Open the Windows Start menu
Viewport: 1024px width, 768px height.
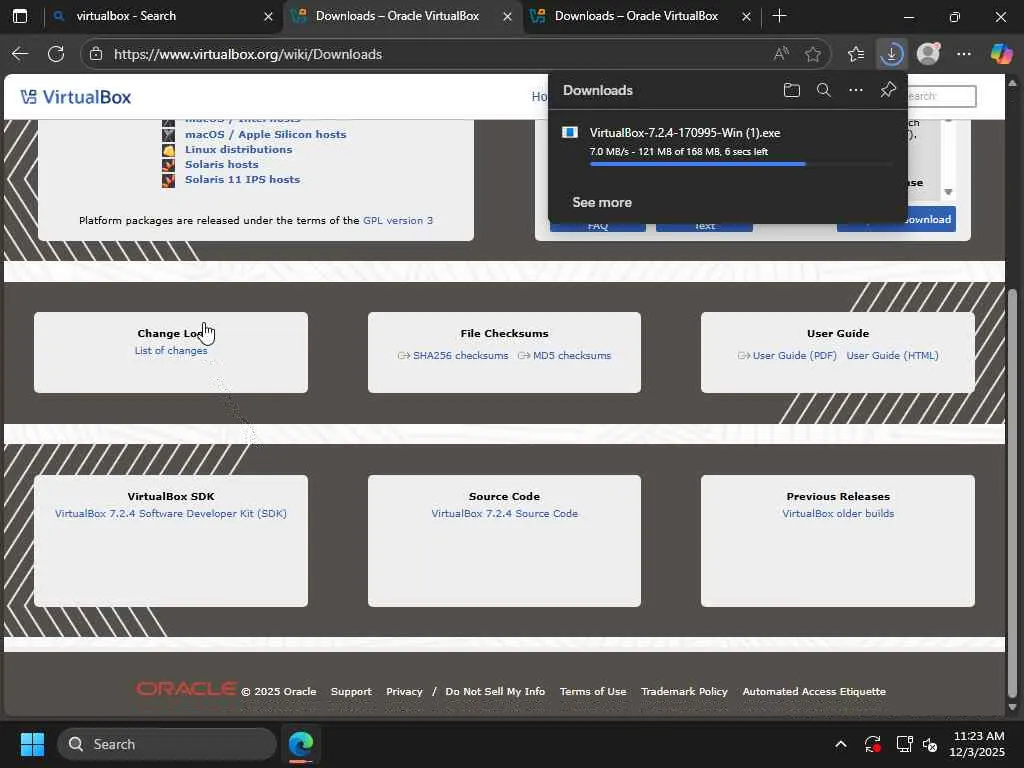pyautogui.click(x=32, y=744)
